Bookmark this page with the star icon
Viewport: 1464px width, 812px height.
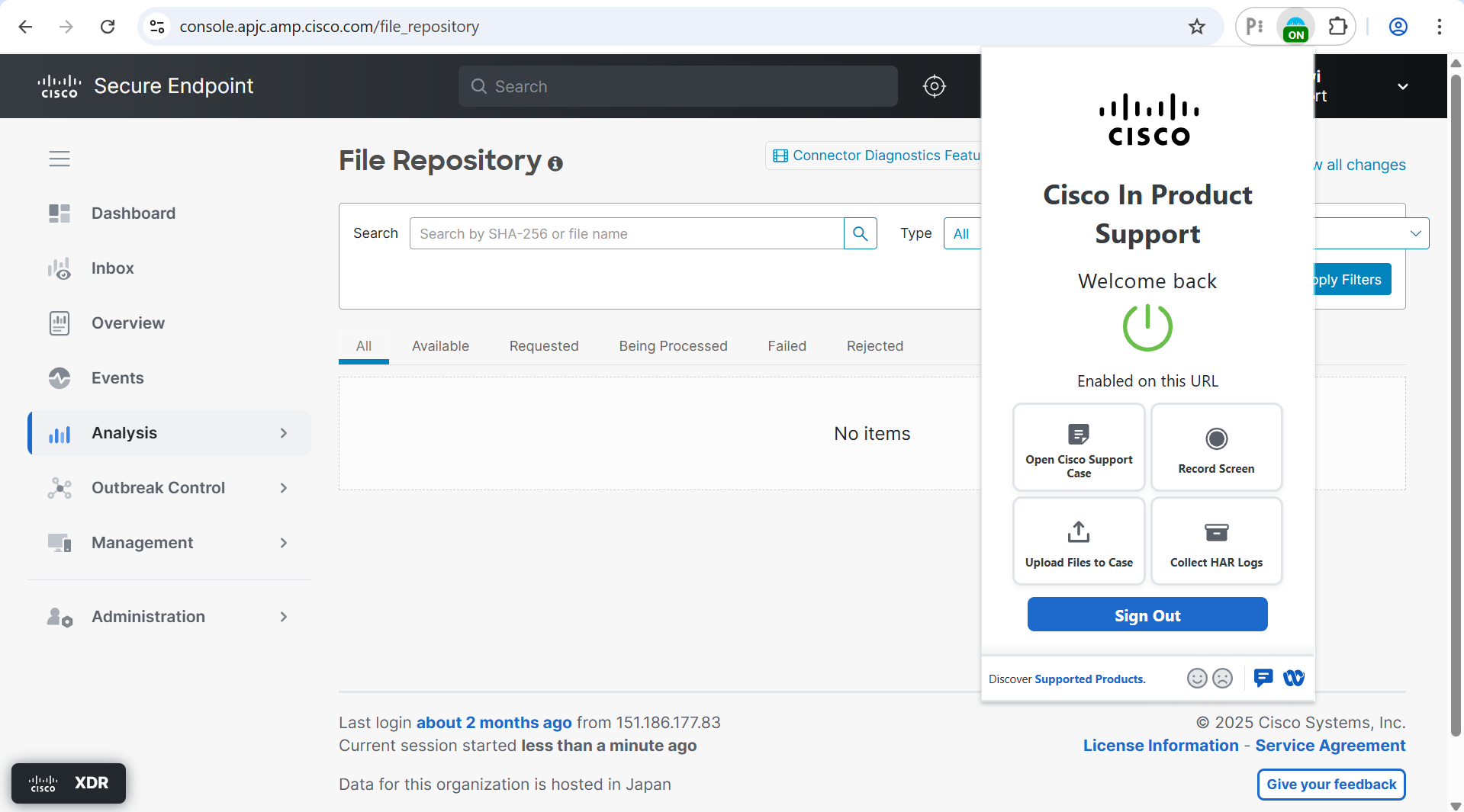(1196, 27)
